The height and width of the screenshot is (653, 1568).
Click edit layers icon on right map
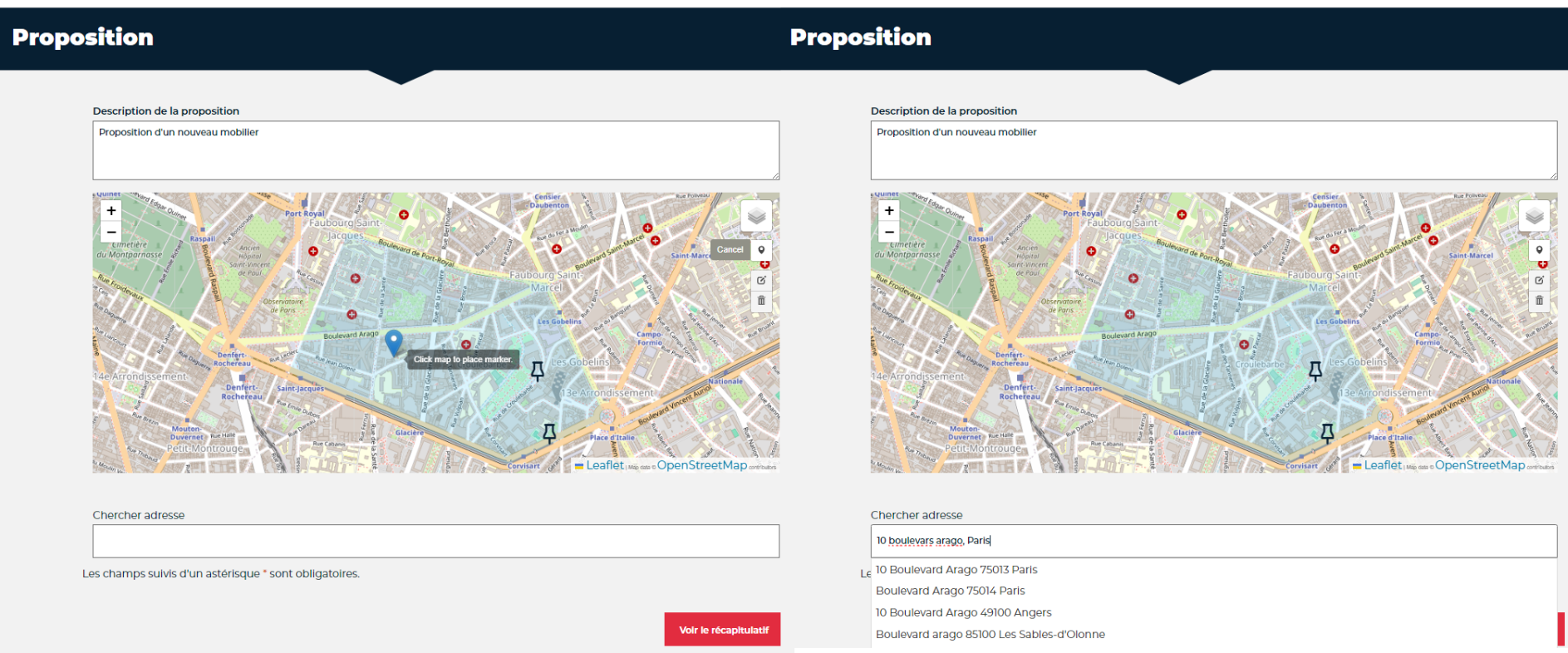click(1539, 281)
